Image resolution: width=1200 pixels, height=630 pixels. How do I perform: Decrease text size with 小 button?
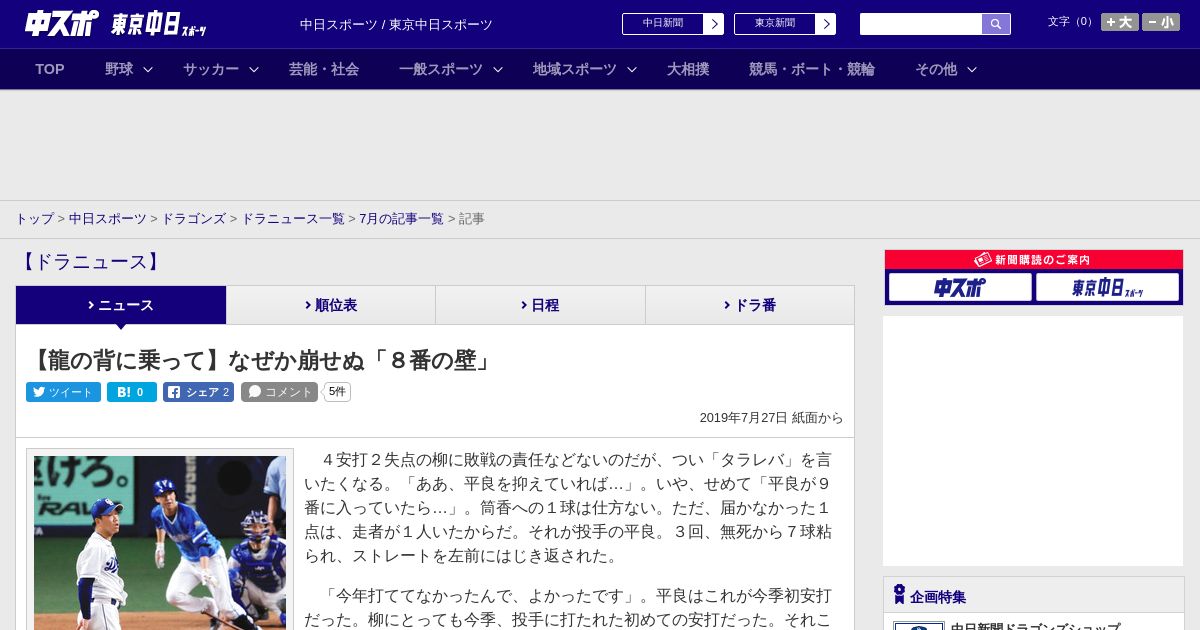pyautogui.click(x=1161, y=22)
